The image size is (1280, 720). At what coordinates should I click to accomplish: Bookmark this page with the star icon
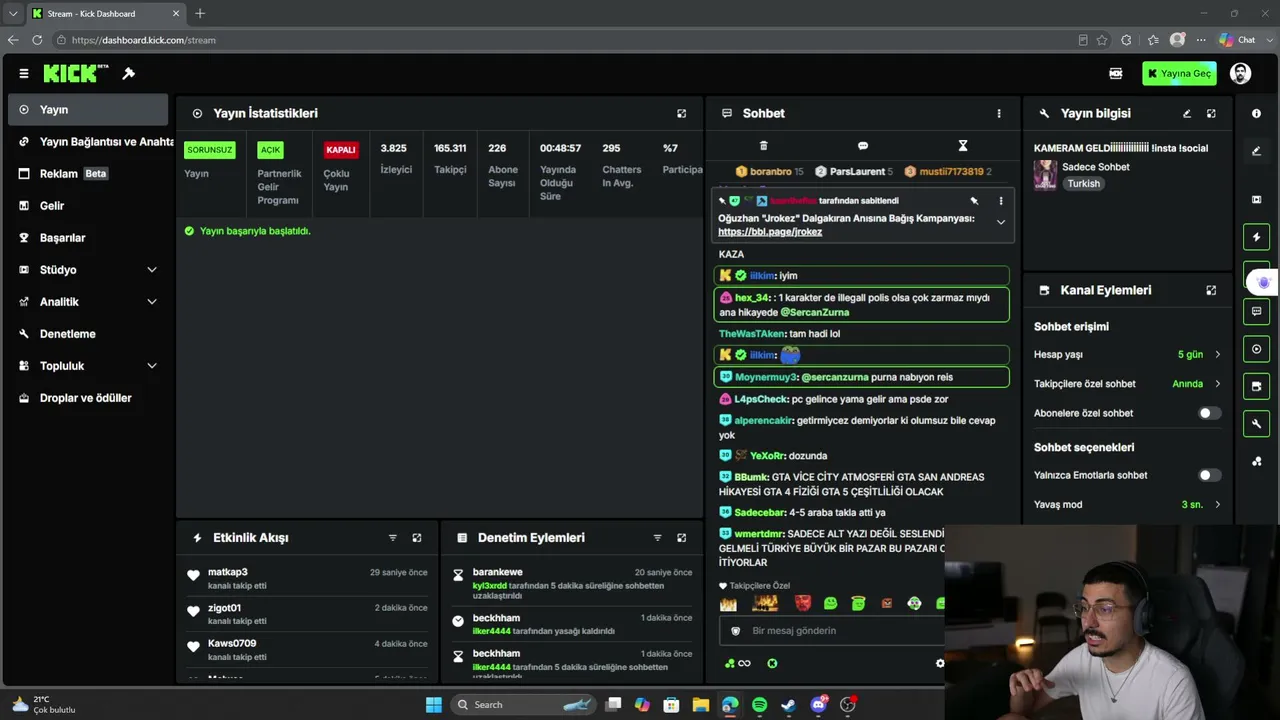pyautogui.click(x=1102, y=40)
